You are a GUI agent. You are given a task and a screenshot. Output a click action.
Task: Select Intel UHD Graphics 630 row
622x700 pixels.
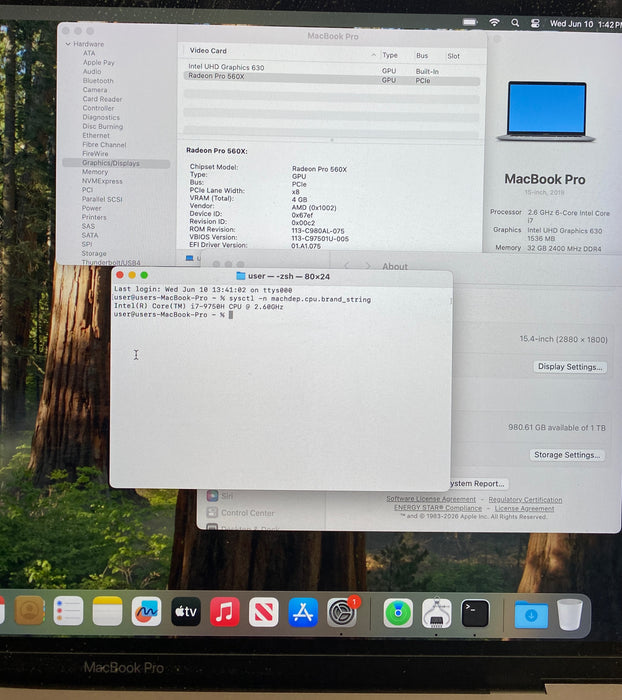click(331, 68)
